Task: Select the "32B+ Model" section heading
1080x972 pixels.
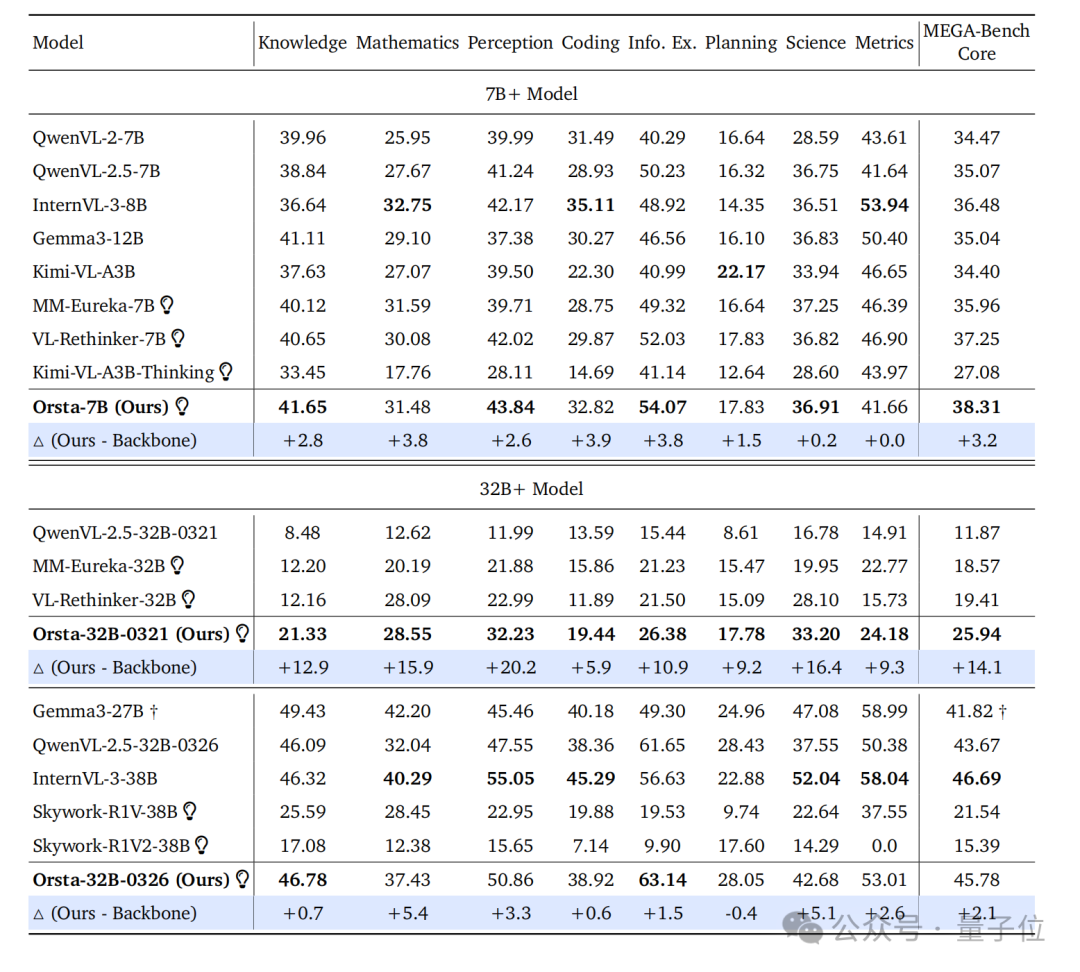Action: pos(531,489)
